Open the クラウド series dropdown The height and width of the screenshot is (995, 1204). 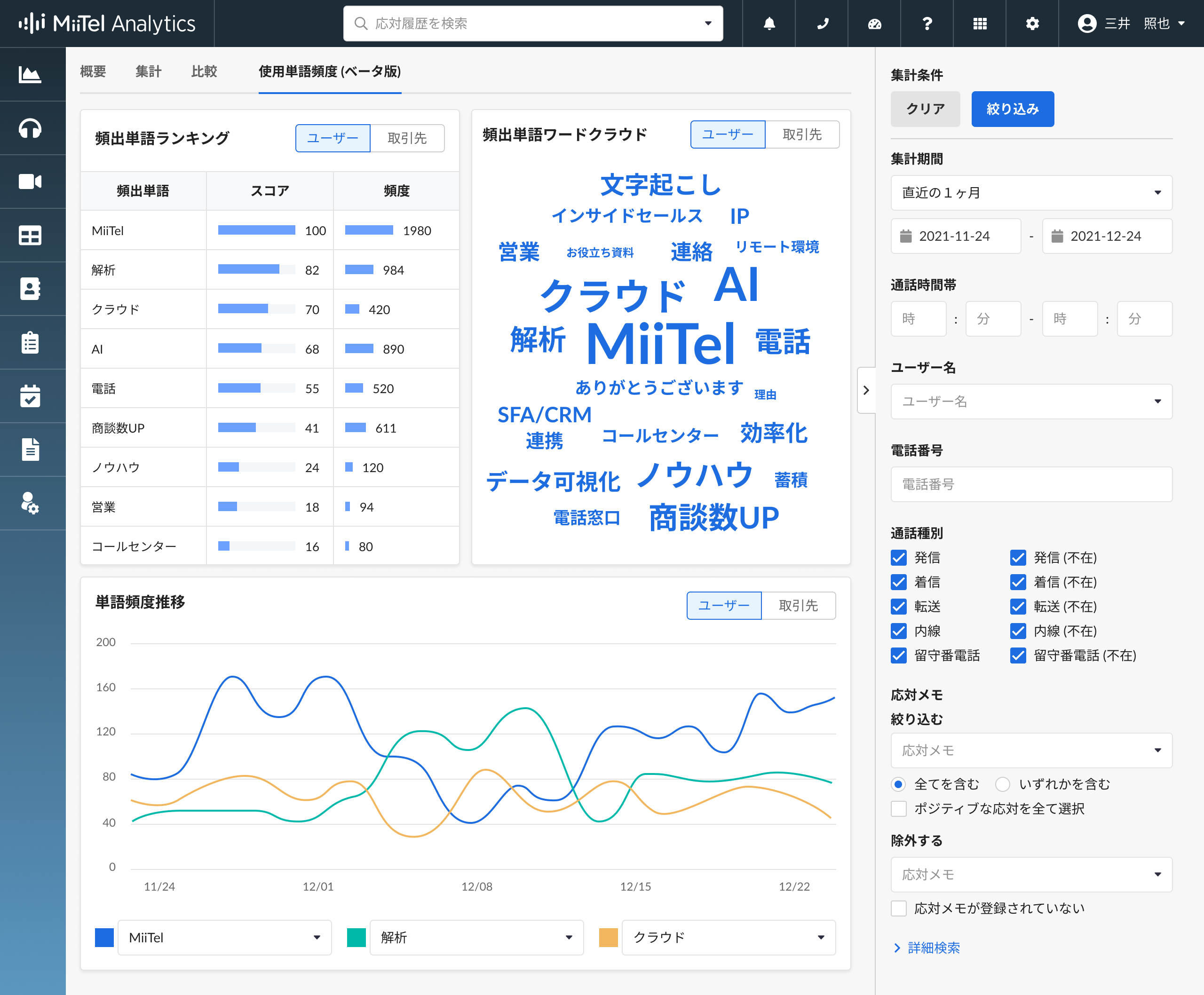click(729, 938)
